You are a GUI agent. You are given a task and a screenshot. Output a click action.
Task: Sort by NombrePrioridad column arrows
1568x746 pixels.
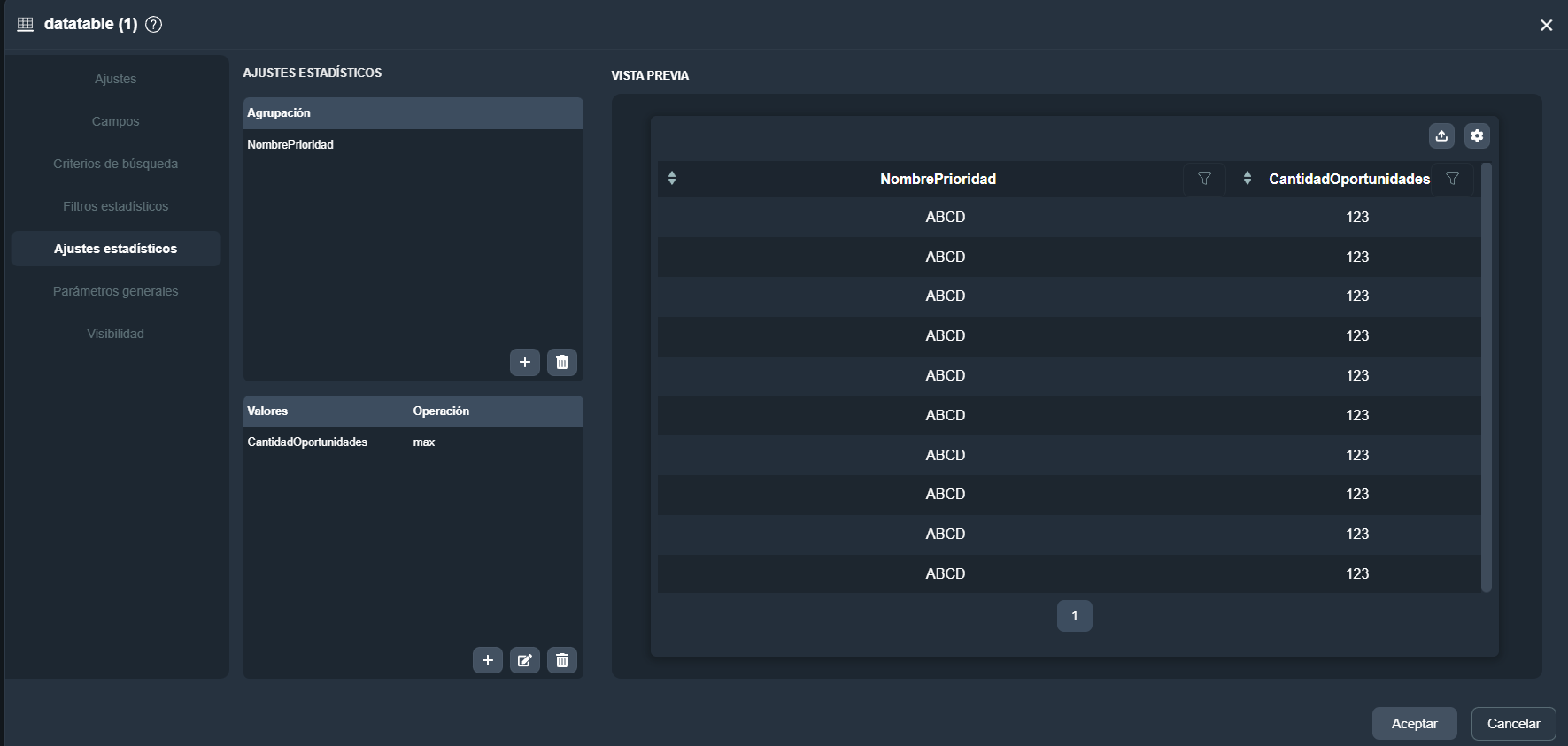(x=672, y=179)
